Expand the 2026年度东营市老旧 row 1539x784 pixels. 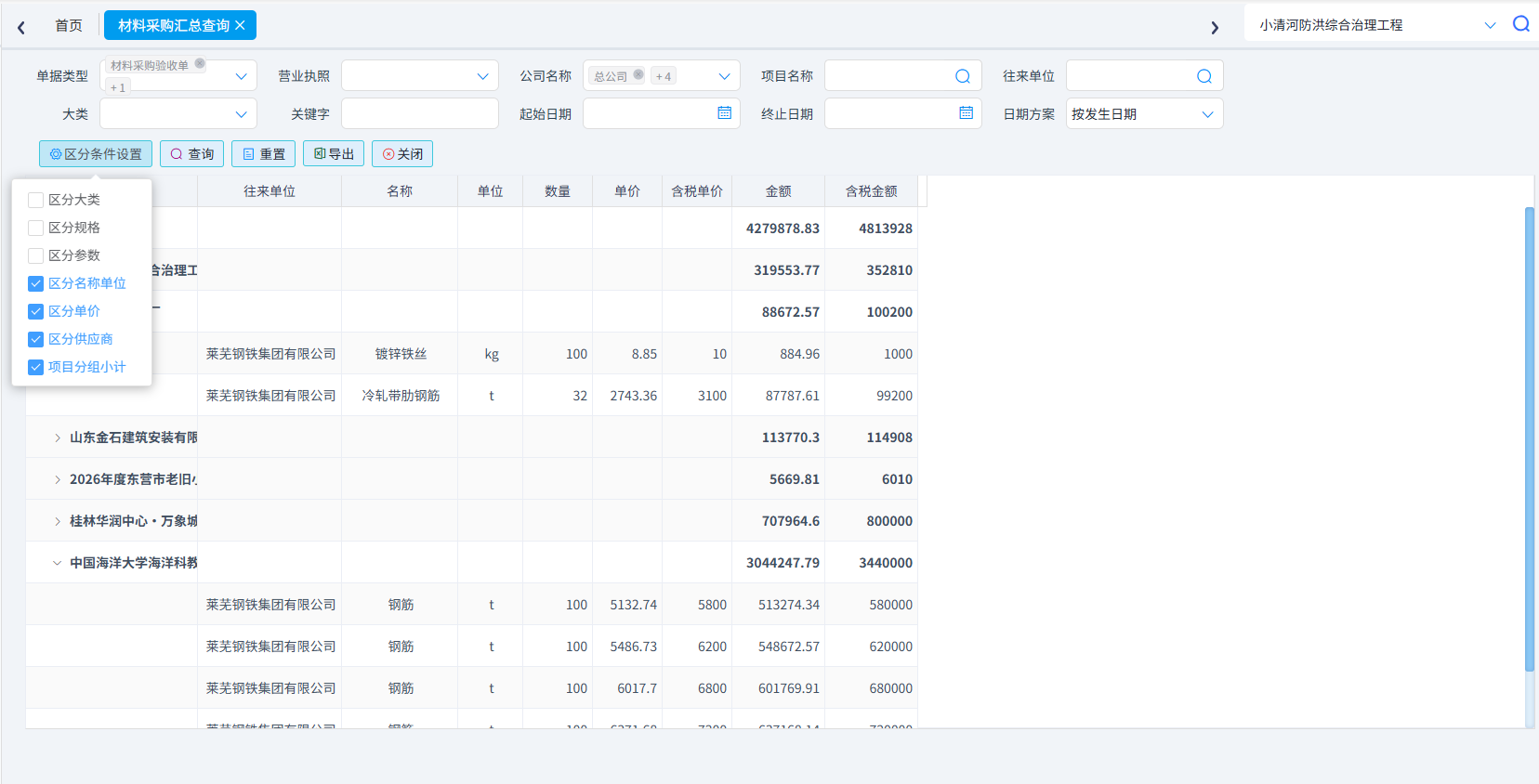point(57,479)
